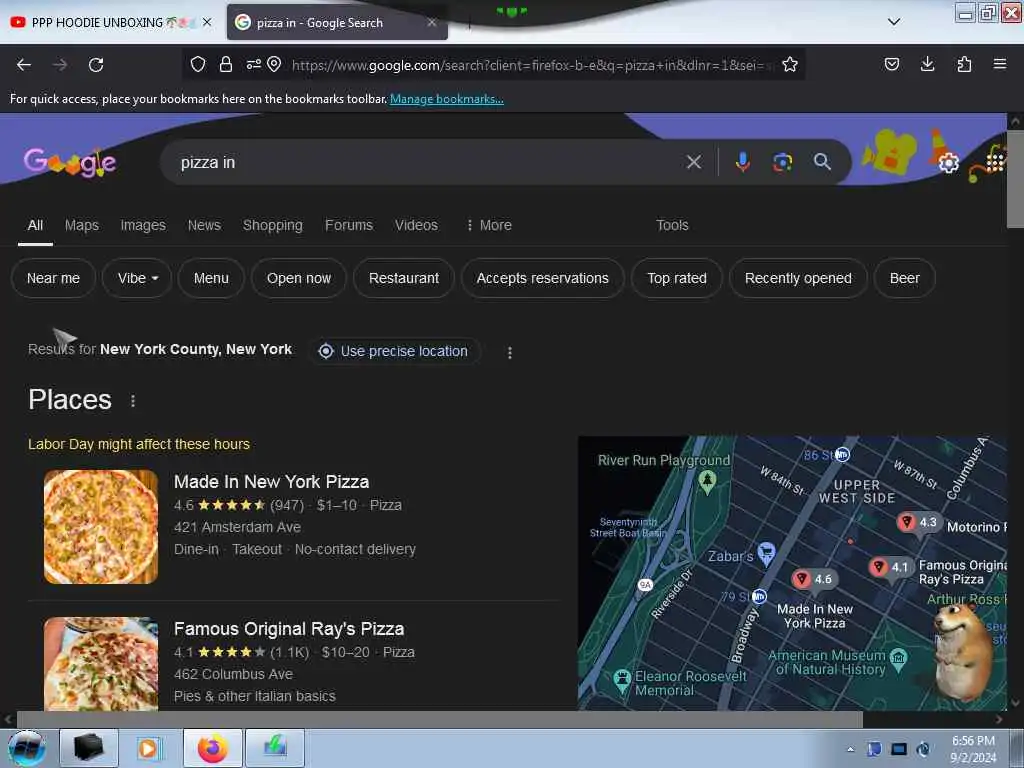Click the Zabar's map marker

(x=767, y=553)
